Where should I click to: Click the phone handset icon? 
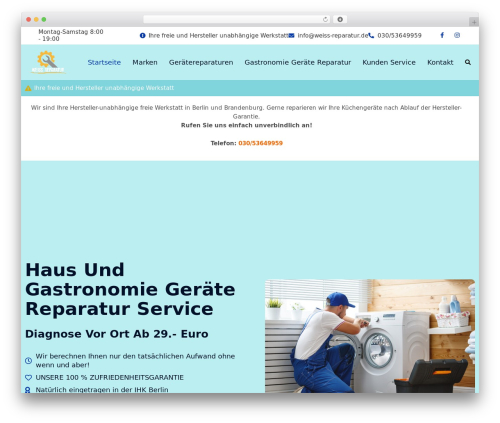click(371, 35)
